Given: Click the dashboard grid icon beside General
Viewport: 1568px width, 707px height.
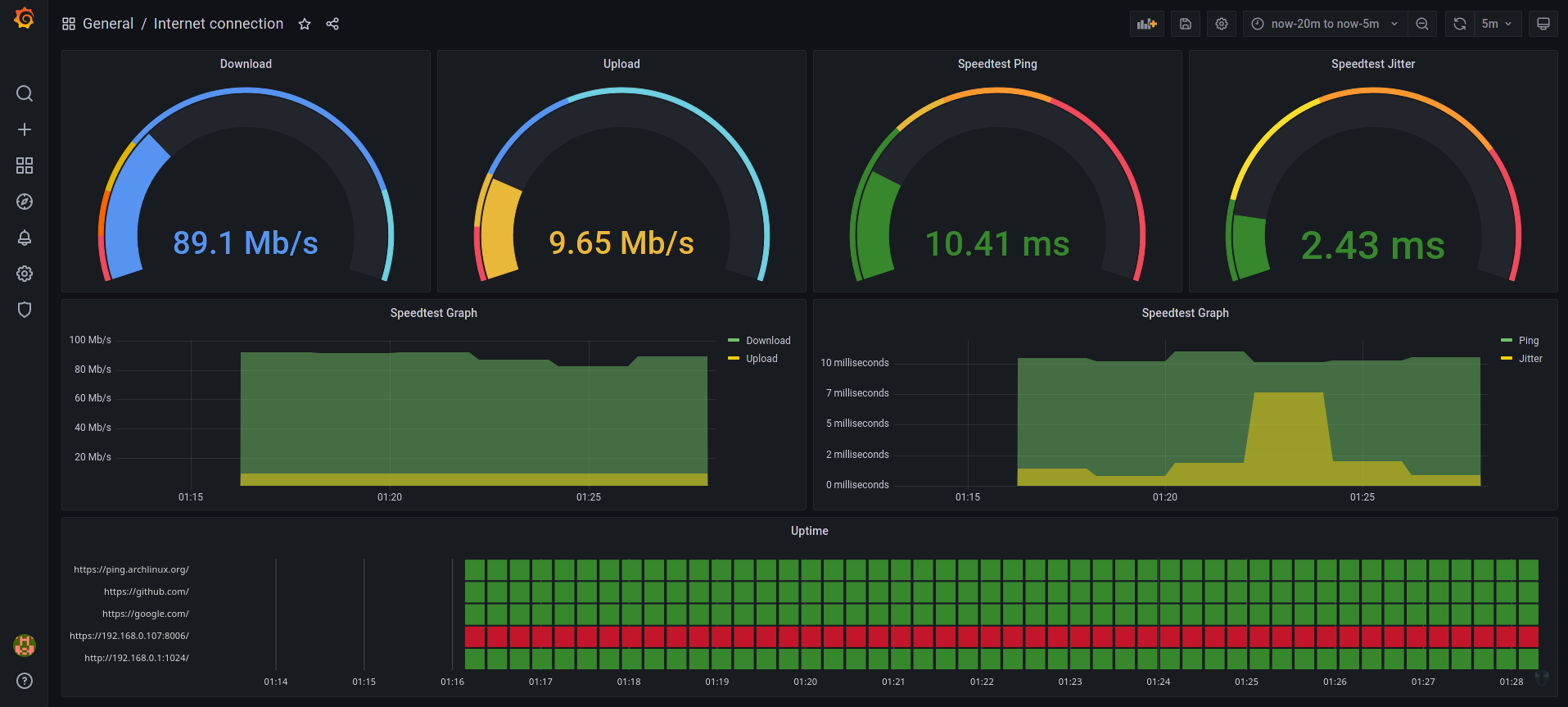Looking at the screenshot, I should pyautogui.click(x=69, y=24).
